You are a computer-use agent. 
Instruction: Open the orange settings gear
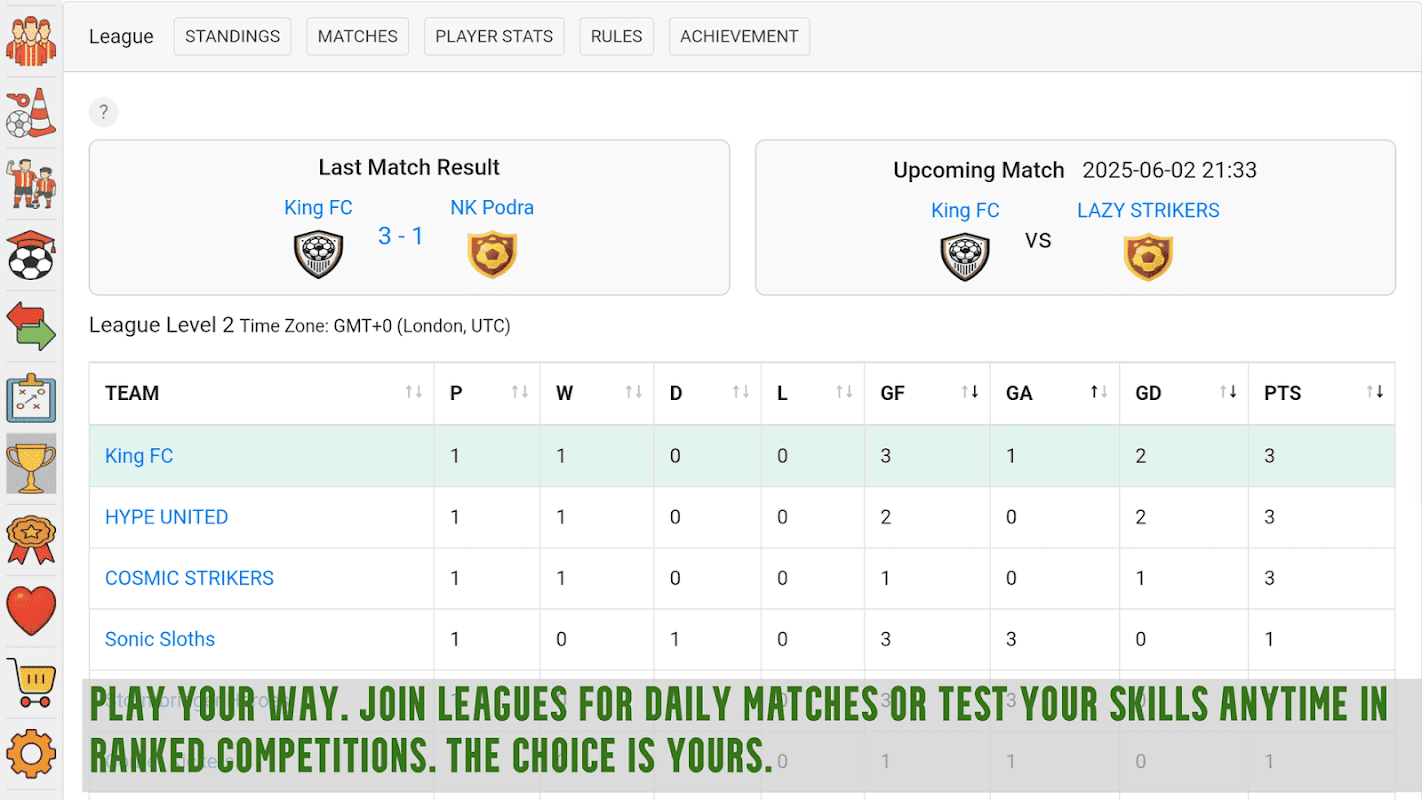point(31,753)
